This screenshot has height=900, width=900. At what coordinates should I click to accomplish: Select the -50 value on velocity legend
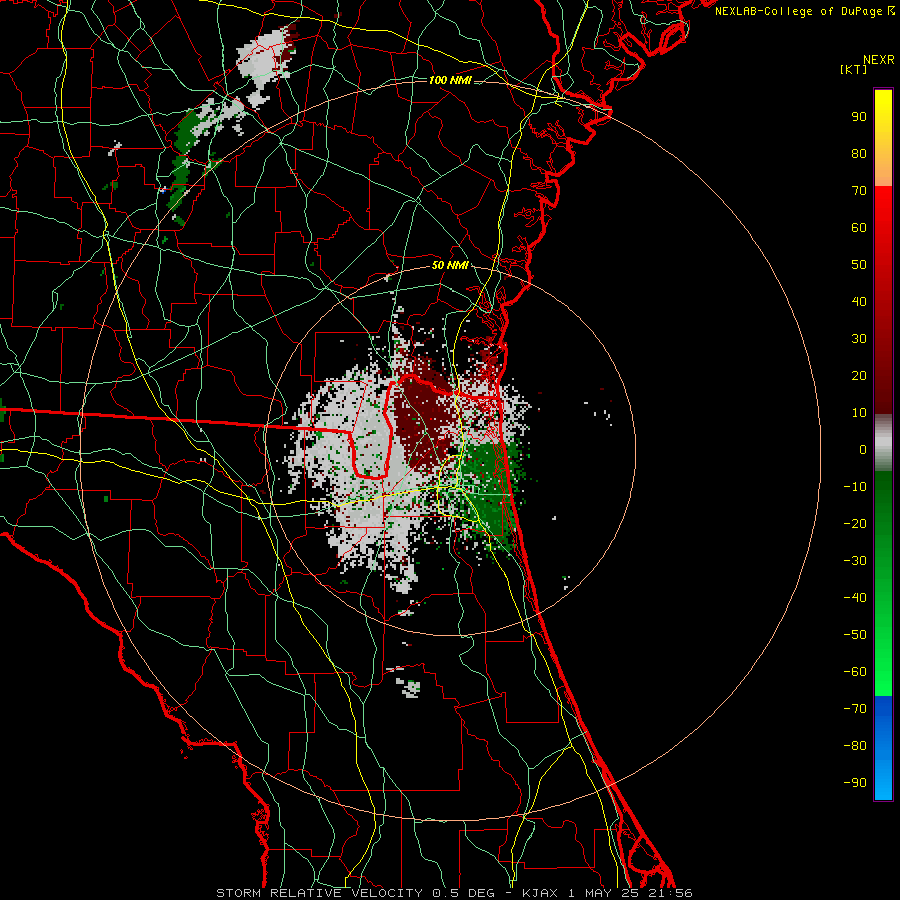855,635
